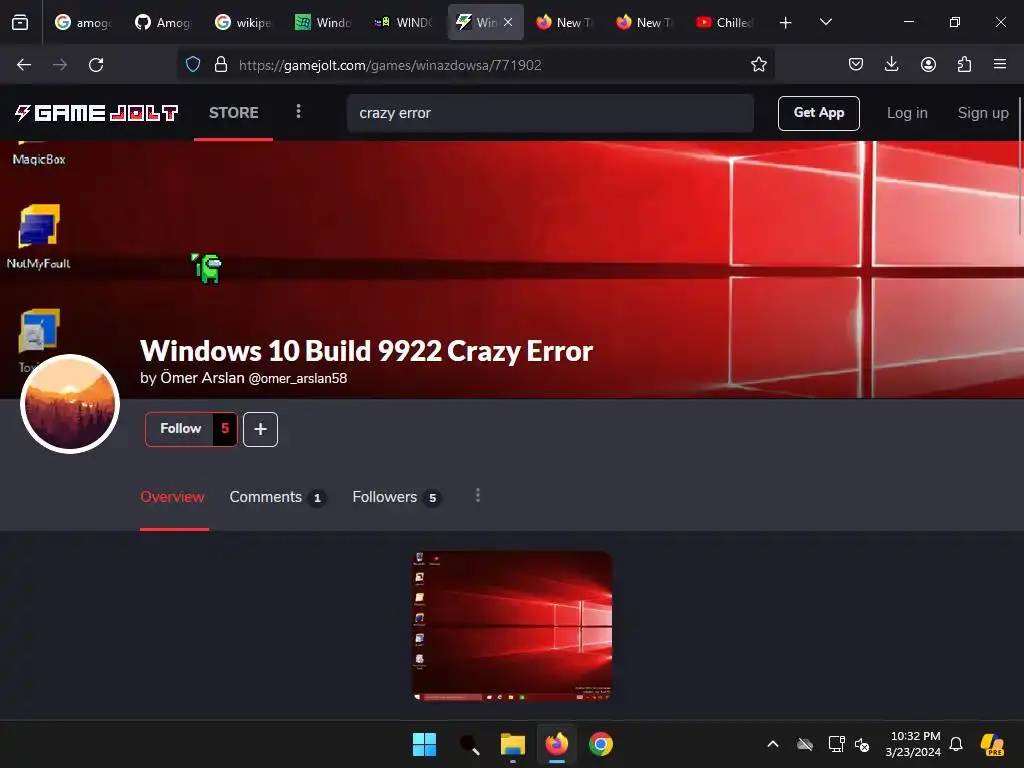Close the active Game Jolt tab
This screenshot has width=1024, height=768.
[x=508, y=22]
